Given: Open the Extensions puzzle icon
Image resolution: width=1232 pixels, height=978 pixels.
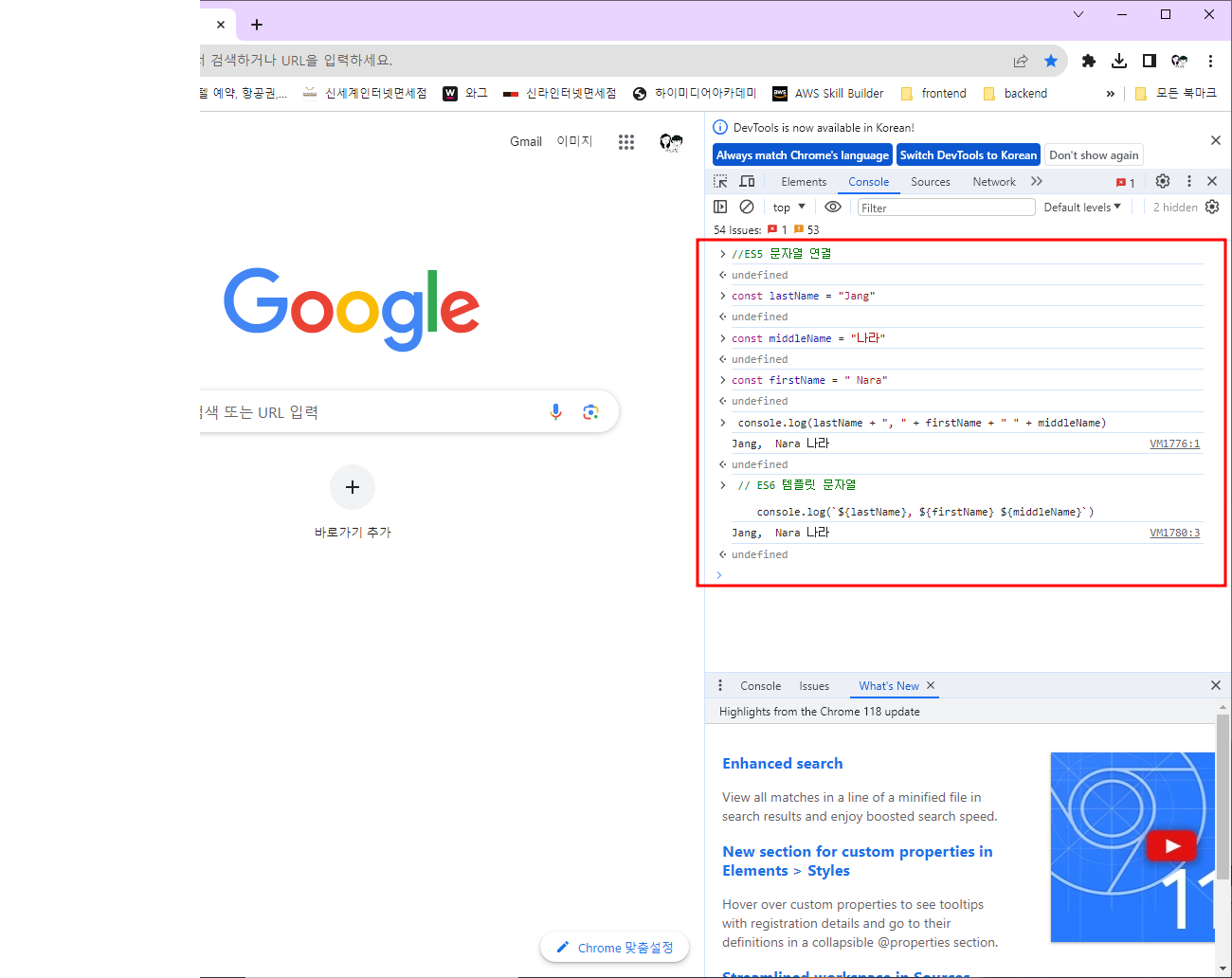Looking at the screenshot, I should [1089, 61].
